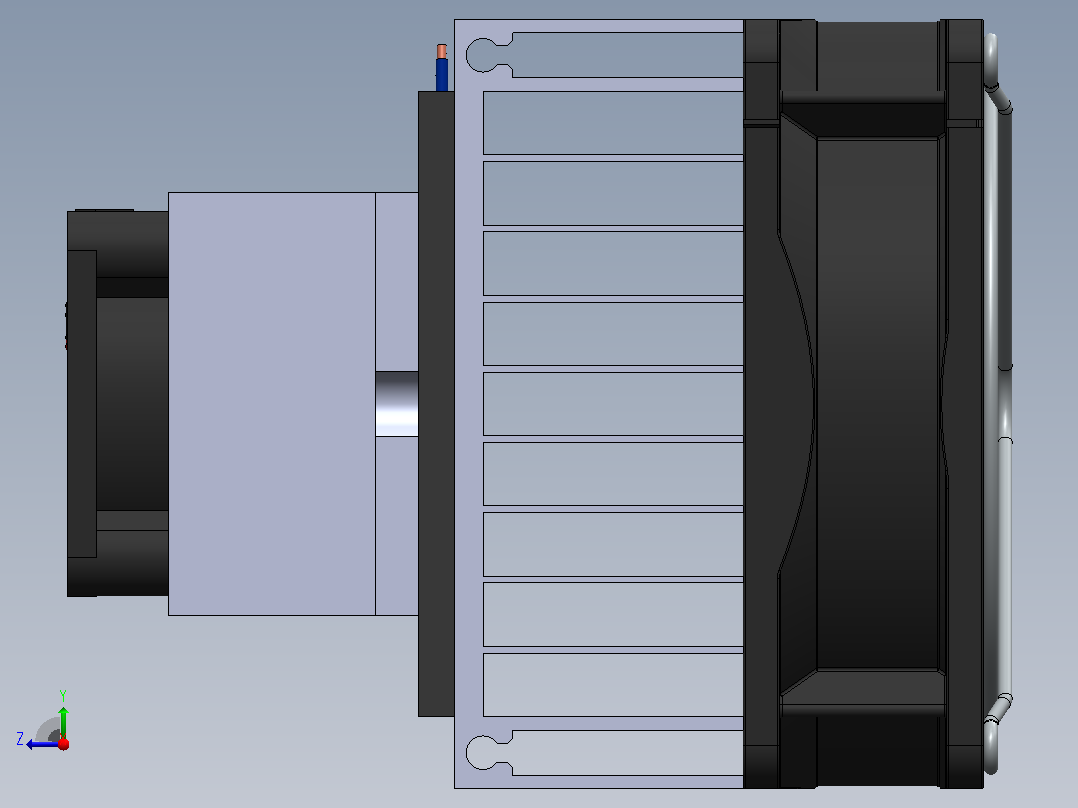Select the chrome wire fan guard

pos(998,404)
